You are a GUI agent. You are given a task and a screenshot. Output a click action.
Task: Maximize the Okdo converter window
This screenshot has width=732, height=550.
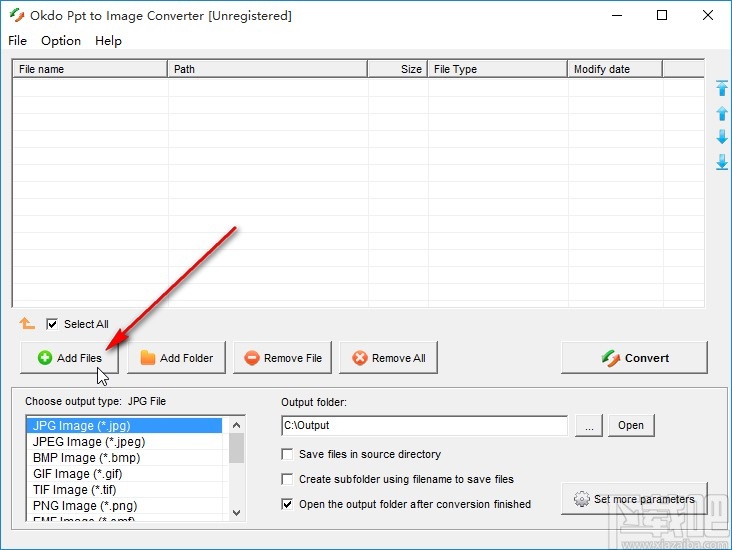click(x=662, y=15)
